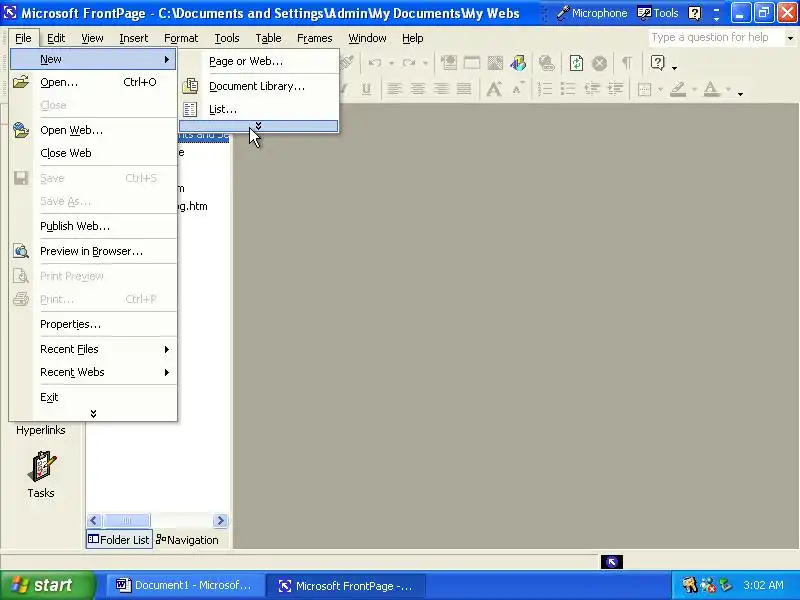This screenshot has height=600, width=800.
Task: Select Publish Web in the File menu
Action: [x=93, y=226]
